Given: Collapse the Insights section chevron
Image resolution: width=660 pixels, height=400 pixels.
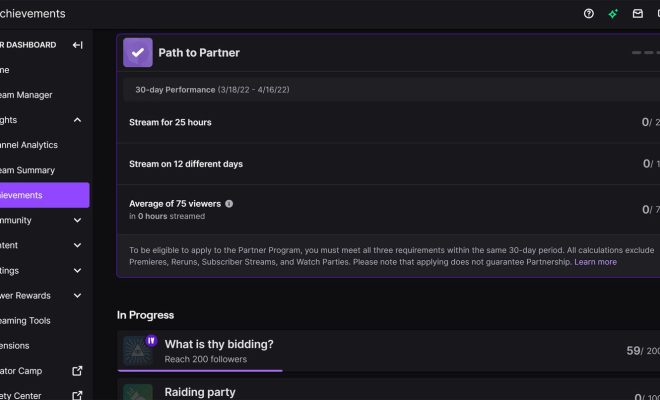Looking at the screenshot, I should pos(77,120).
